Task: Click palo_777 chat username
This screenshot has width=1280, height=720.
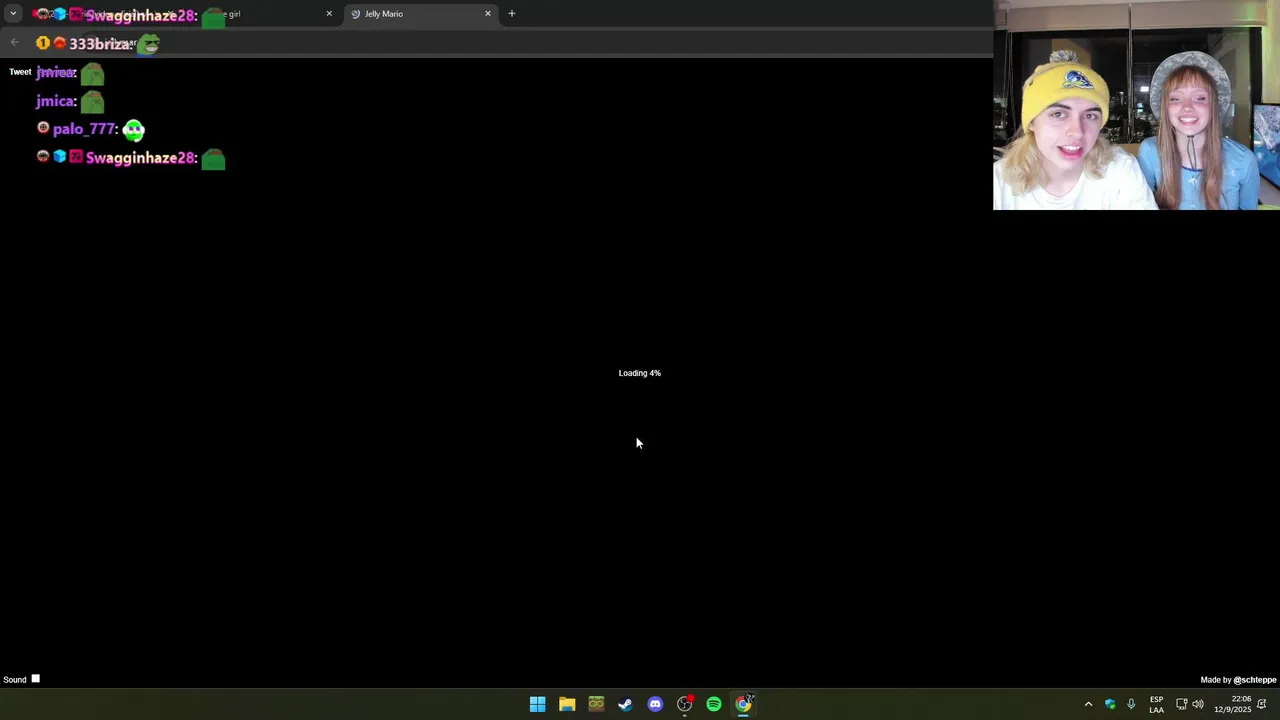Action: pyautogui.click(x=85, y=129)
